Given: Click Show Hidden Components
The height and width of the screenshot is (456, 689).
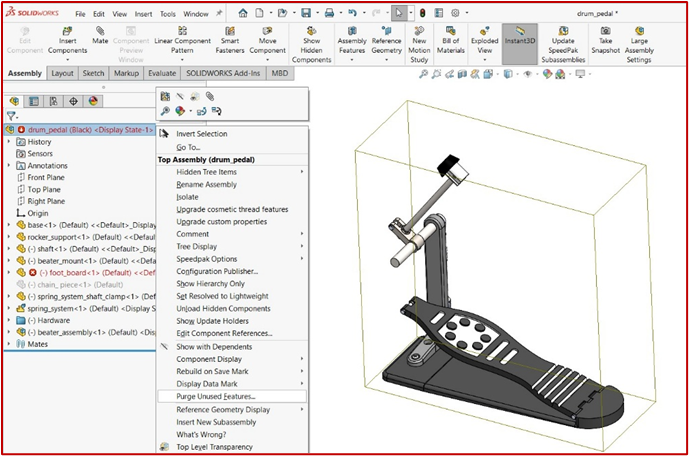Looking at the screenshot, I should pos(312,45).
